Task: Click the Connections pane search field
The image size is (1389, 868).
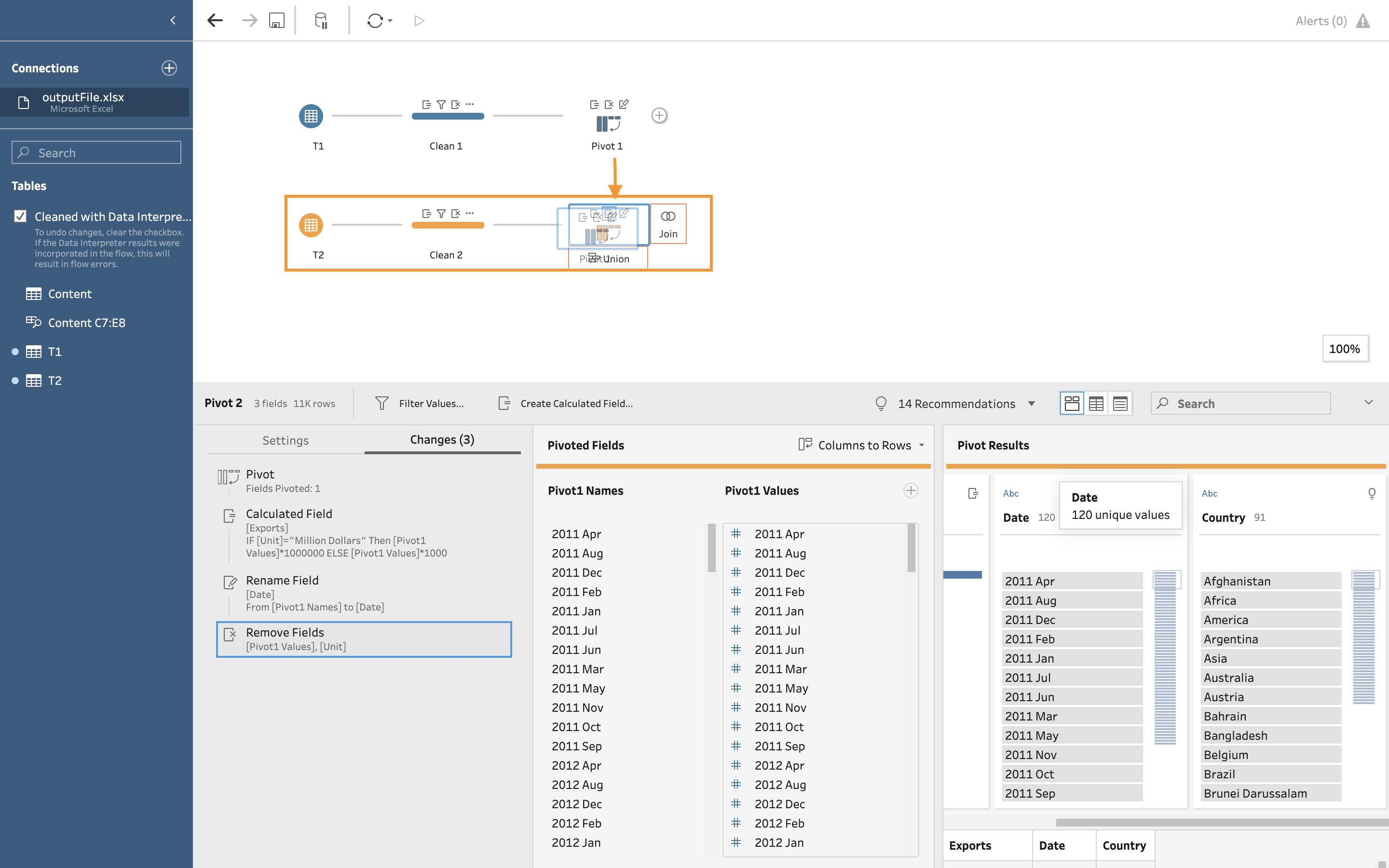Action: (96, 153)
